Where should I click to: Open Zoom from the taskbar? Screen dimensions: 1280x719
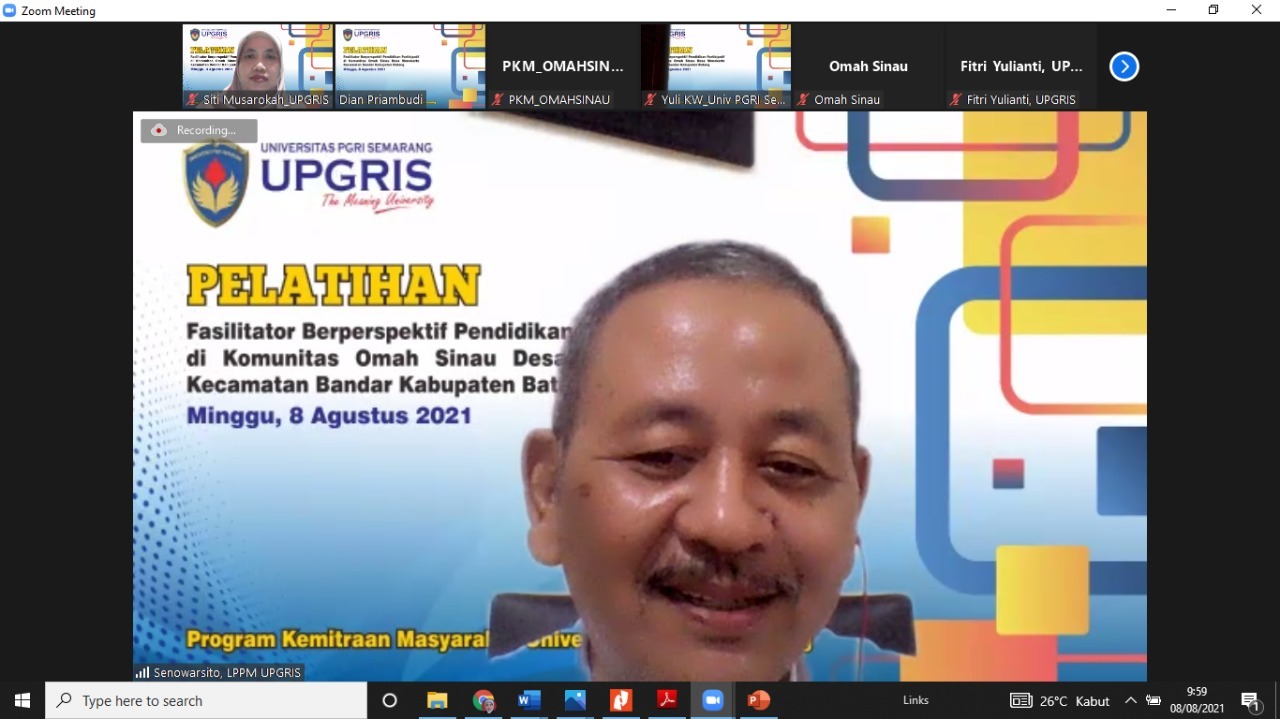712,700
